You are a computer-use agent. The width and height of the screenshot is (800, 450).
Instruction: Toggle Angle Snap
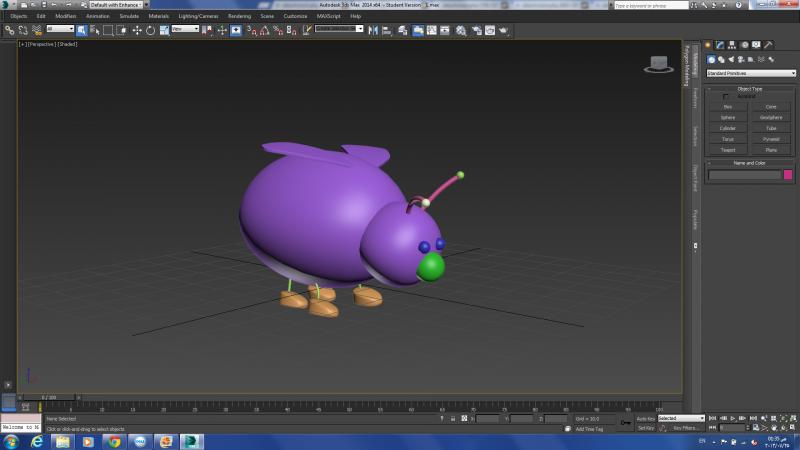tap(265, 31)
